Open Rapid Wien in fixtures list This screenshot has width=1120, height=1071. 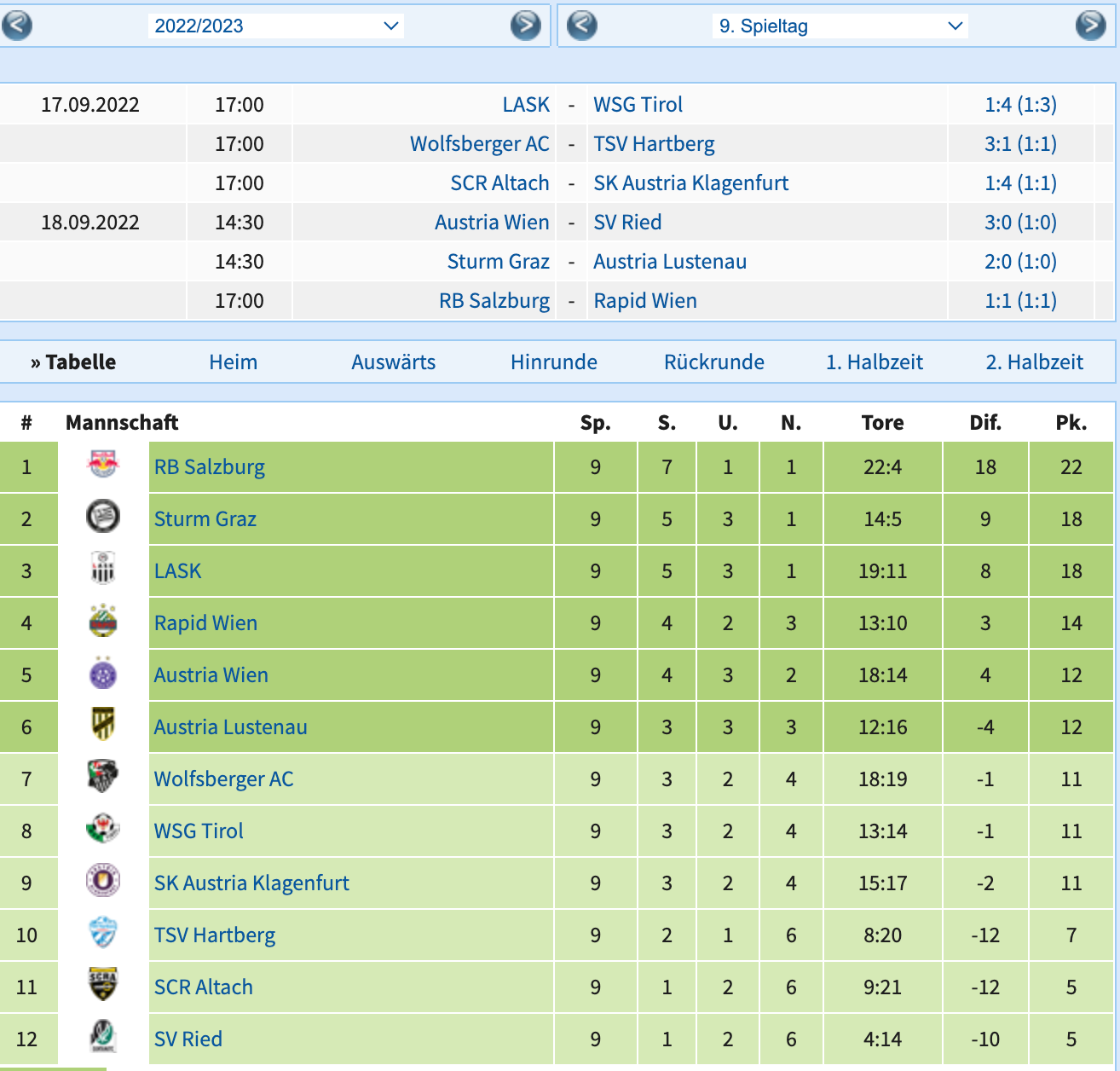pos(645,301)
